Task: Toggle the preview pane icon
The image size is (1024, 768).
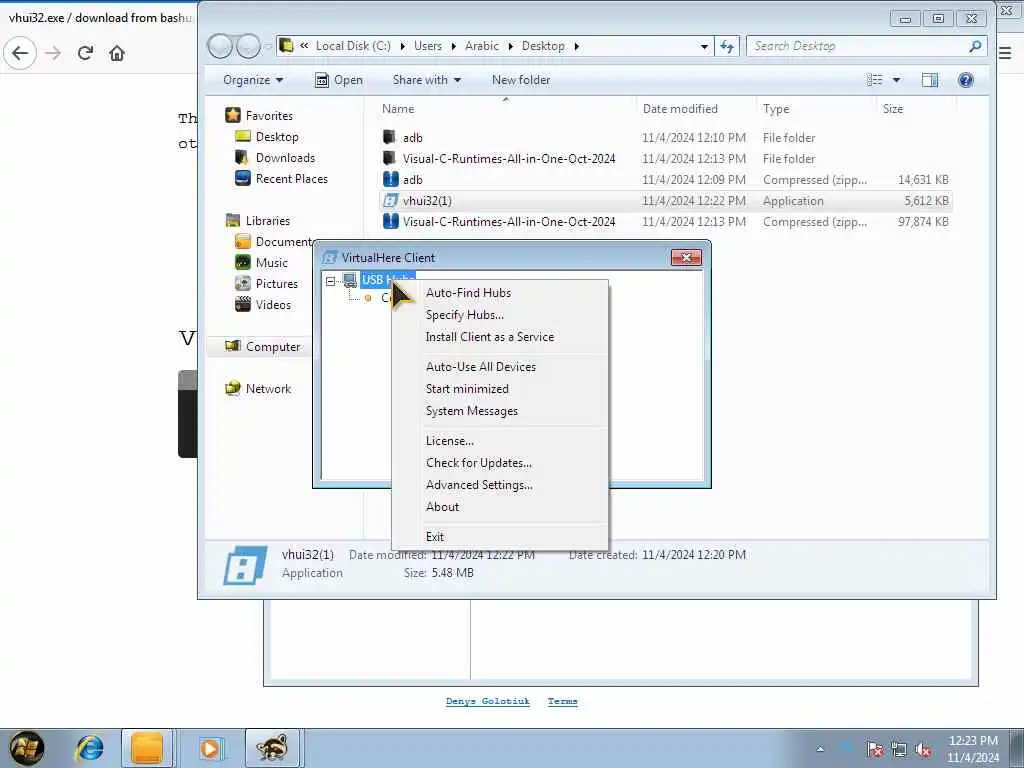Action: [929, 80]
